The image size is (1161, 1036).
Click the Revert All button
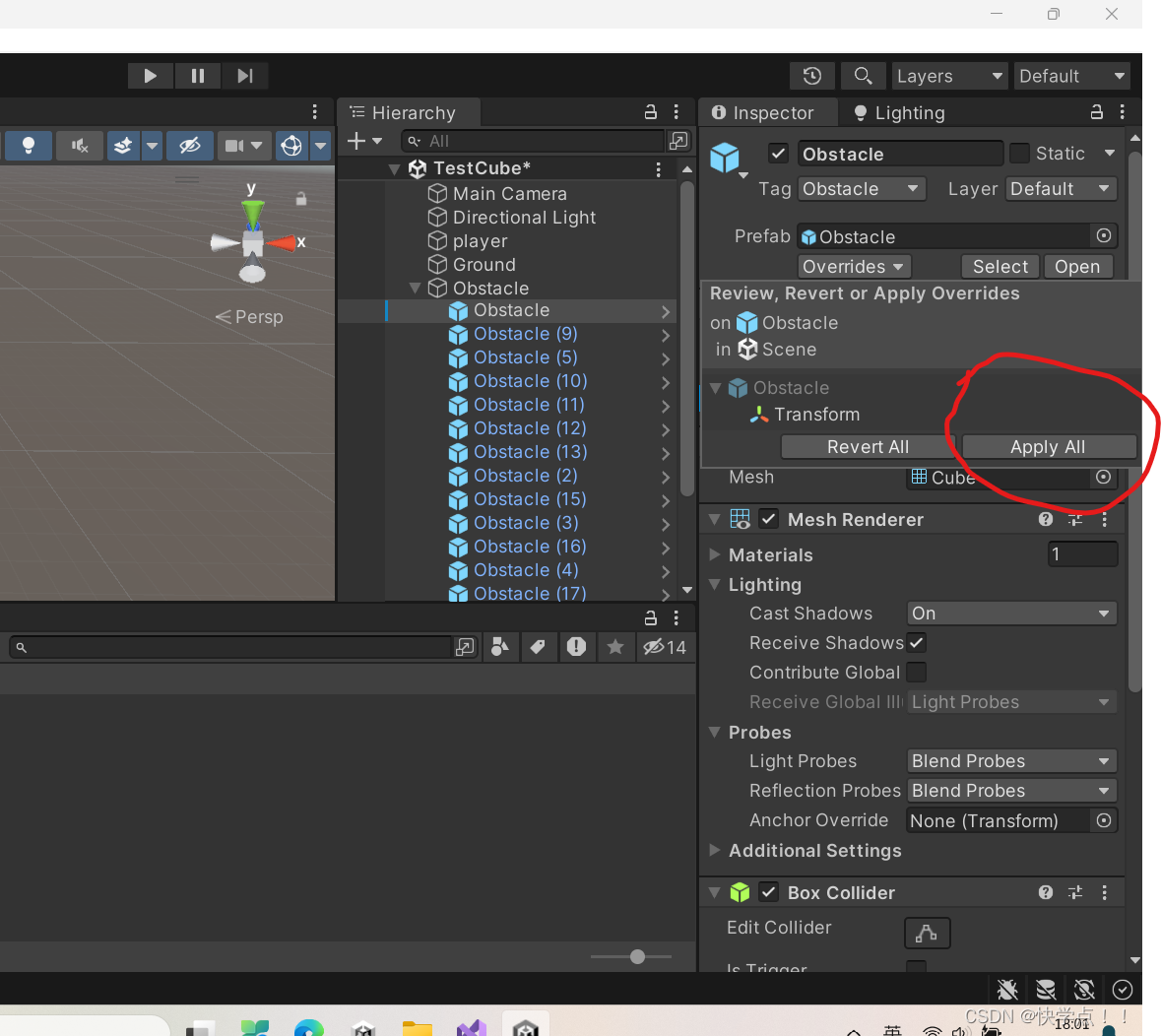tap(868, 446)
